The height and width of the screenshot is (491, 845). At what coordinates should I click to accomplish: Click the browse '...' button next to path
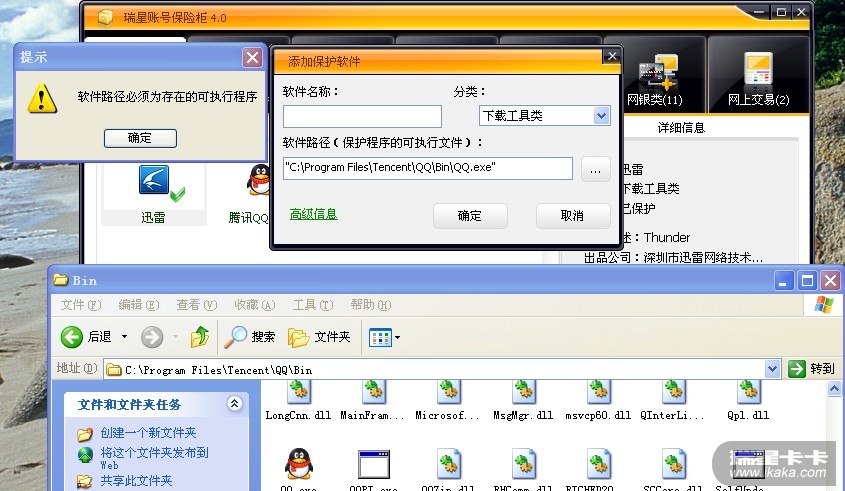click(595, 169)
